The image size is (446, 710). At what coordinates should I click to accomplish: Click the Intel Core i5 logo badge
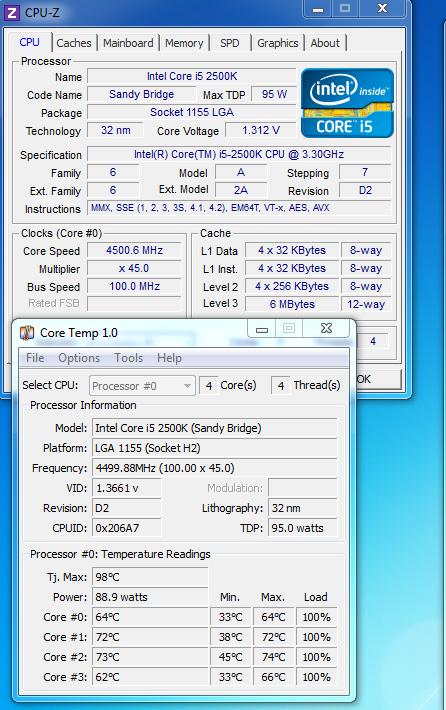coord(347,103)
